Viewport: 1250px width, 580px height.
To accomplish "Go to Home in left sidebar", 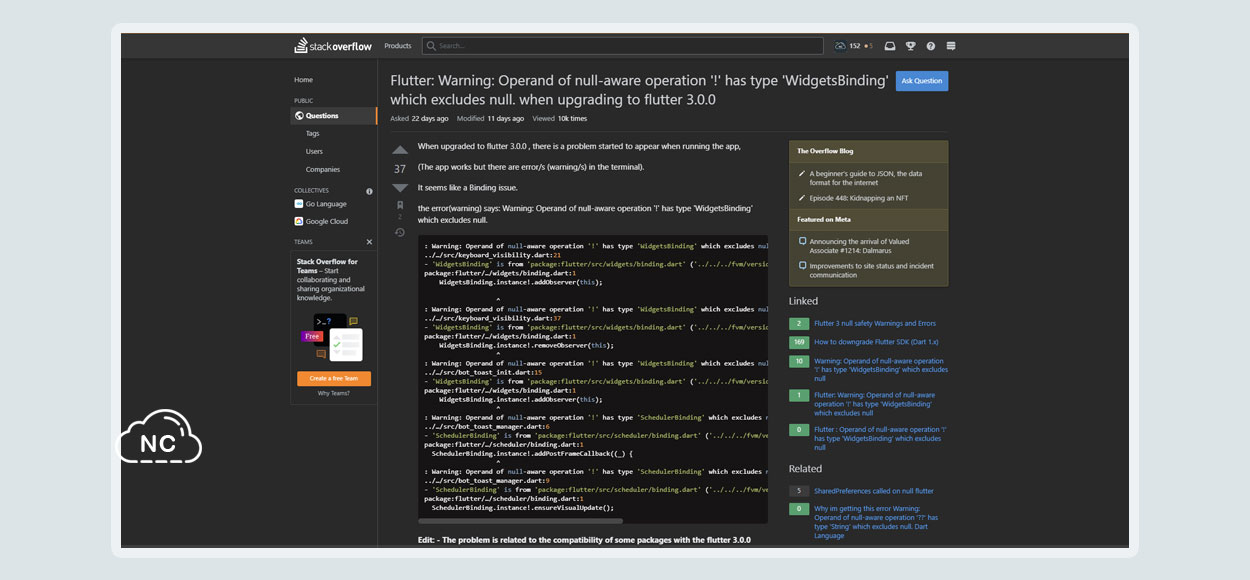I will (x=303, y=80).
